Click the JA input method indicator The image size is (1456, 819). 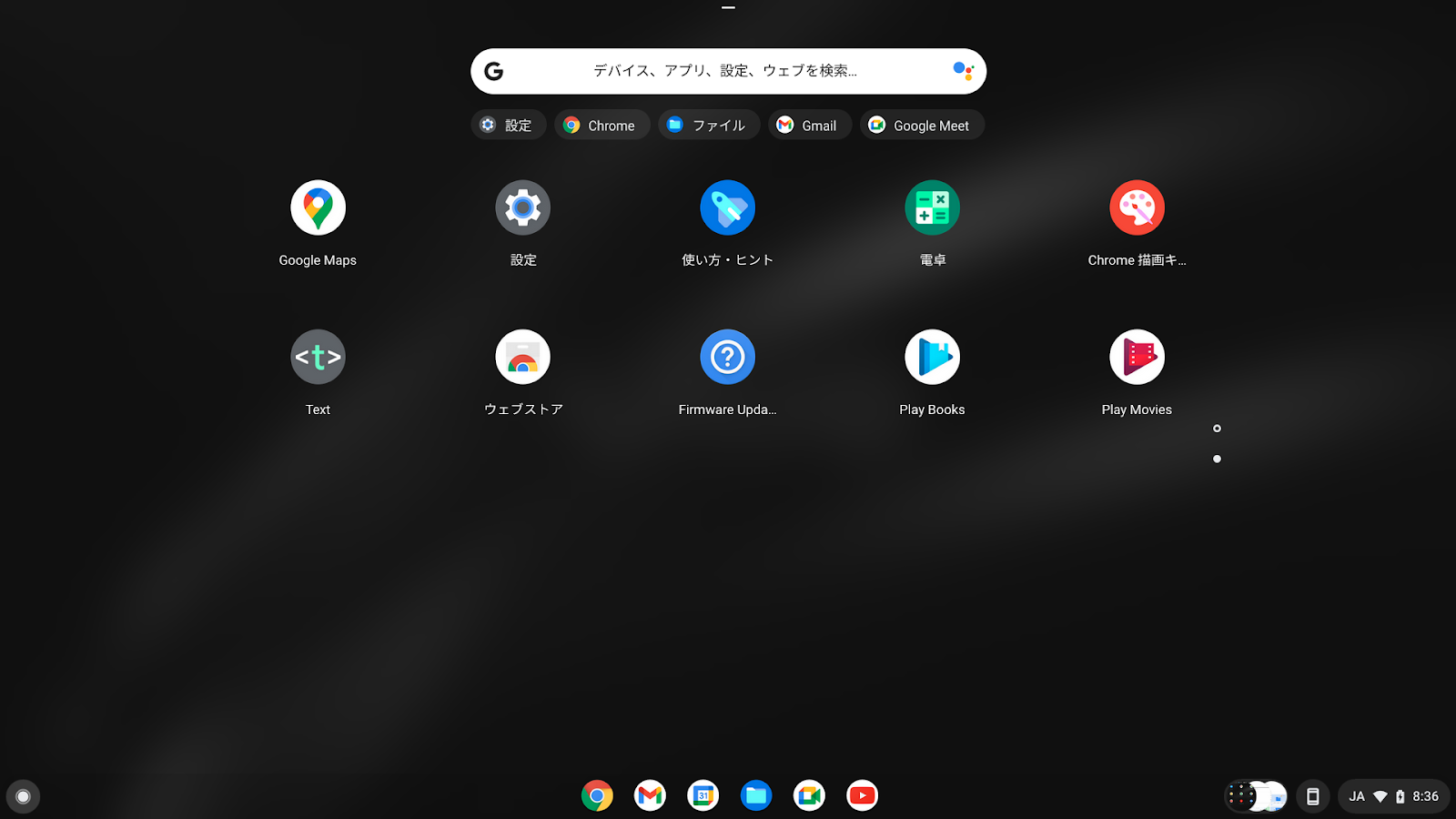coord(1356,796)
